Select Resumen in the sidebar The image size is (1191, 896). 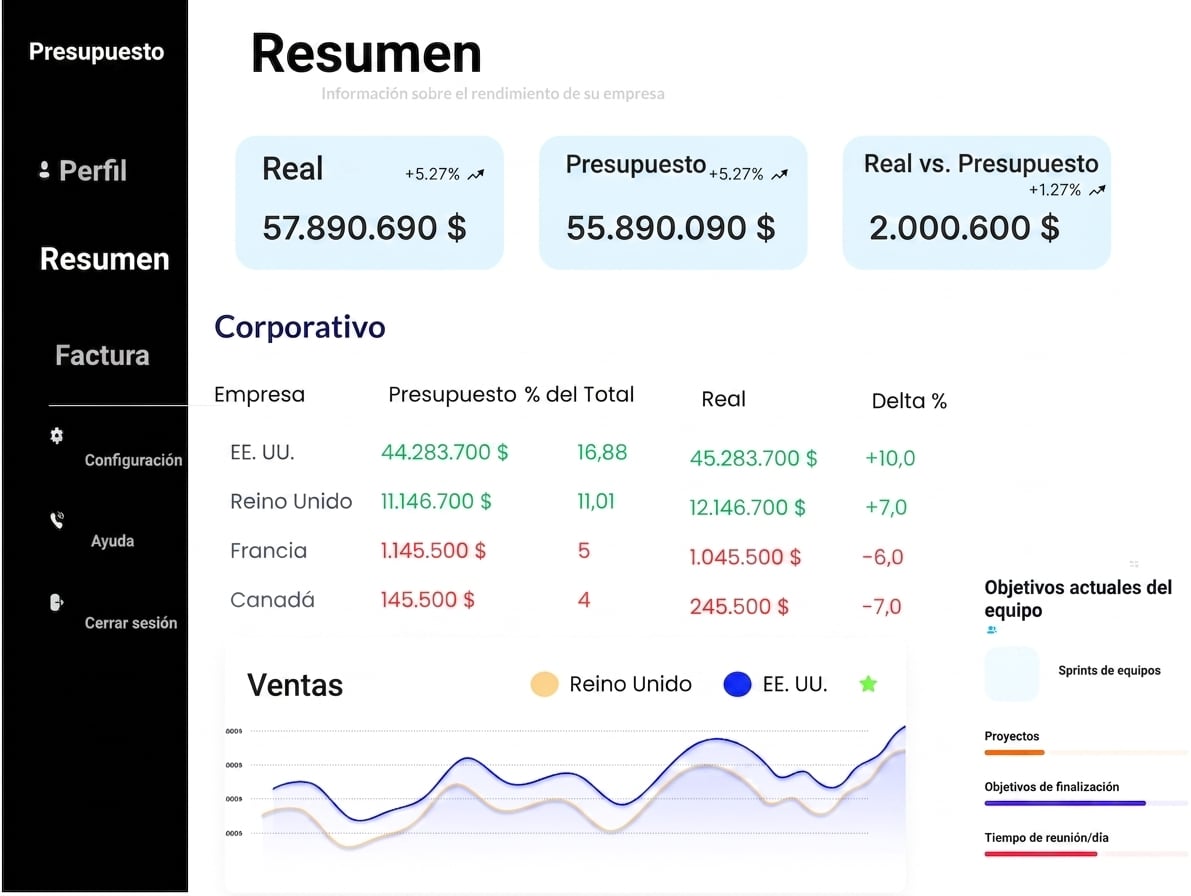pyautogui.click(x=105, y=259)
